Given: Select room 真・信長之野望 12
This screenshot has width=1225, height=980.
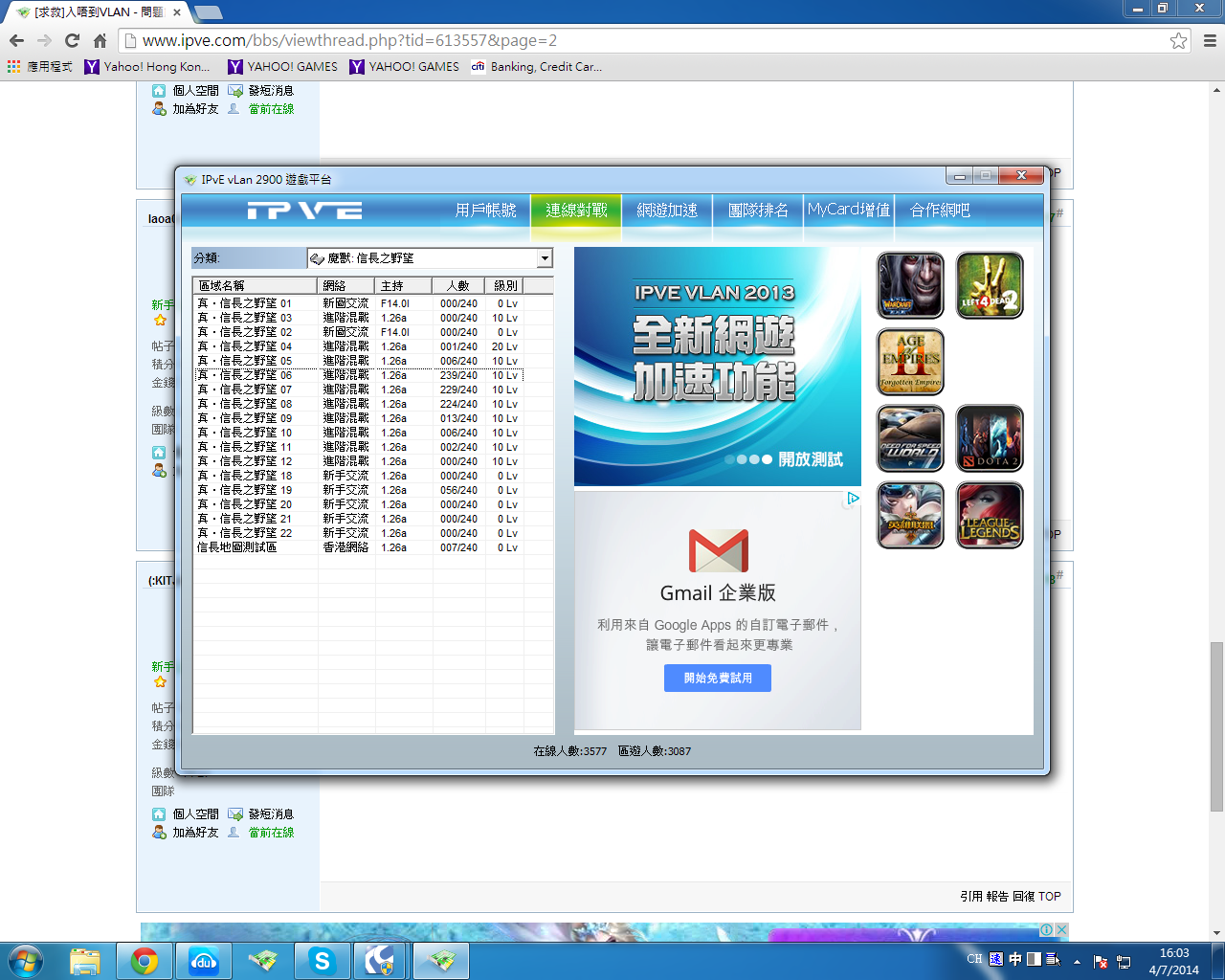Looking at the screenshot, I should click(x=358, y=461).
